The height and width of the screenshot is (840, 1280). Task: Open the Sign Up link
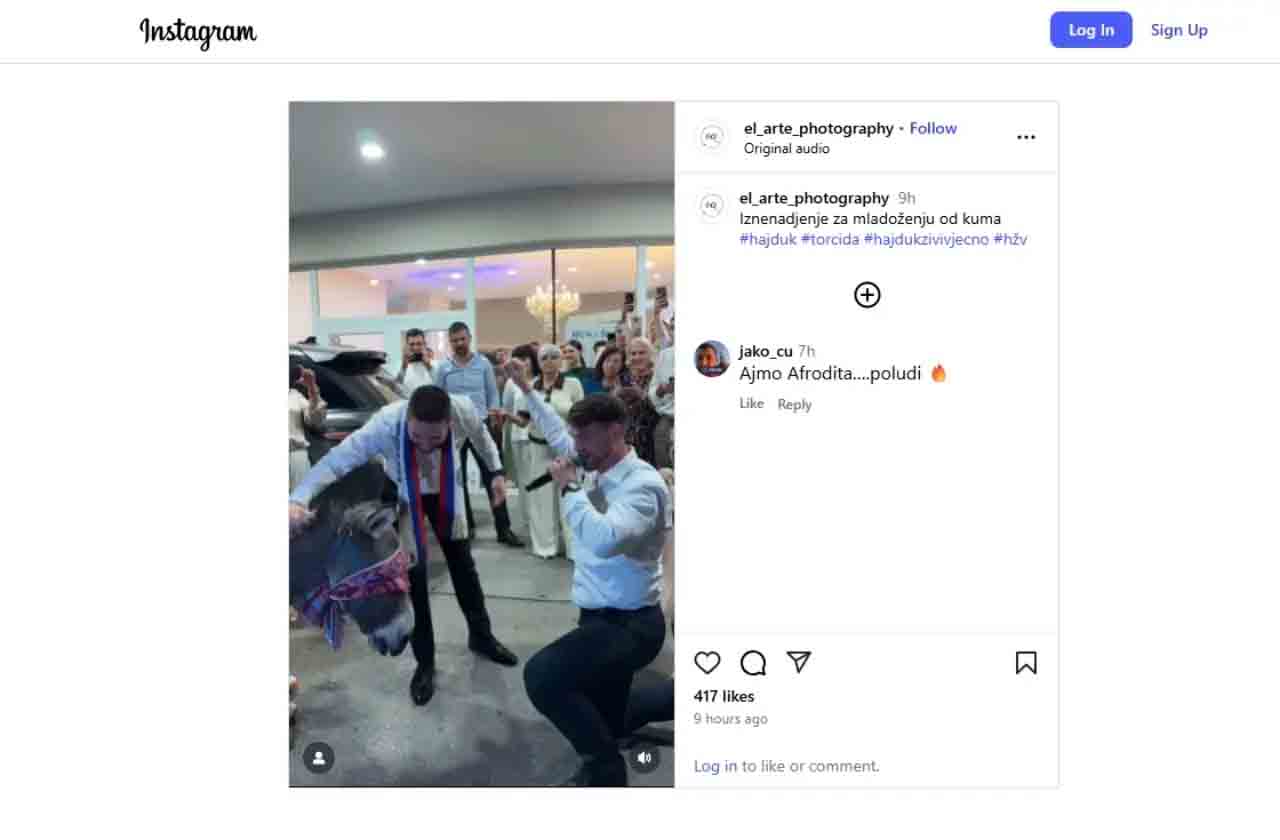(1179, 30)
